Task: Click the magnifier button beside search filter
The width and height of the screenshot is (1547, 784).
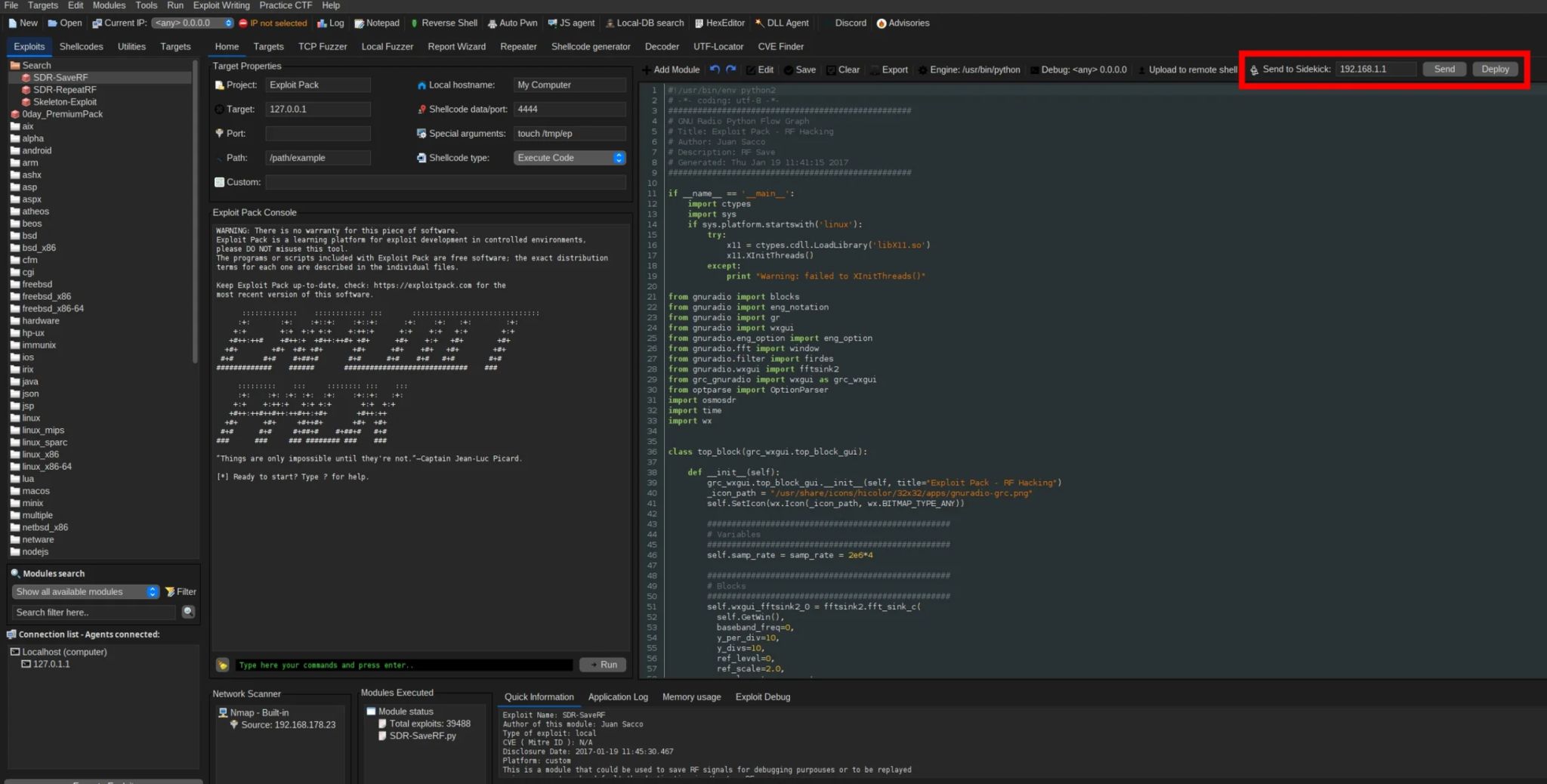Action: 188,612
